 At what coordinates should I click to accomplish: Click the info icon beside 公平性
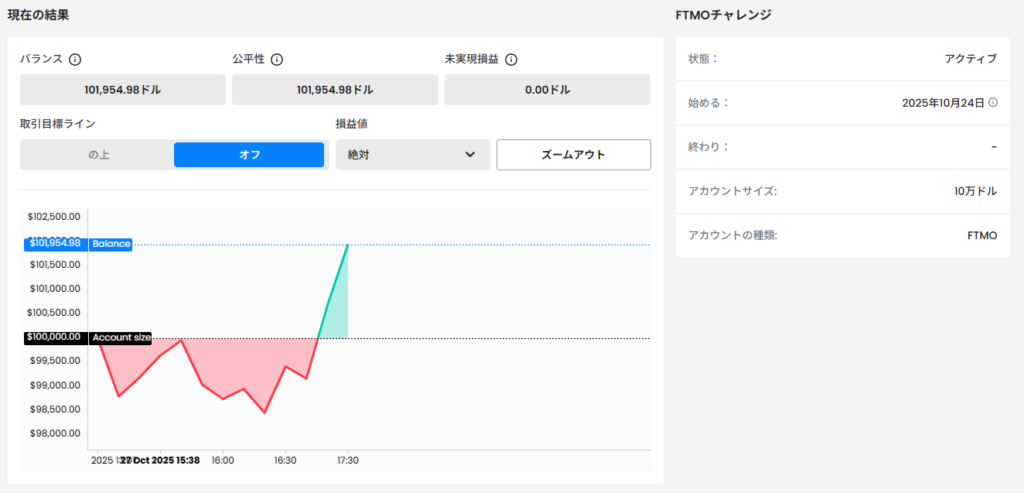[277, 59]
